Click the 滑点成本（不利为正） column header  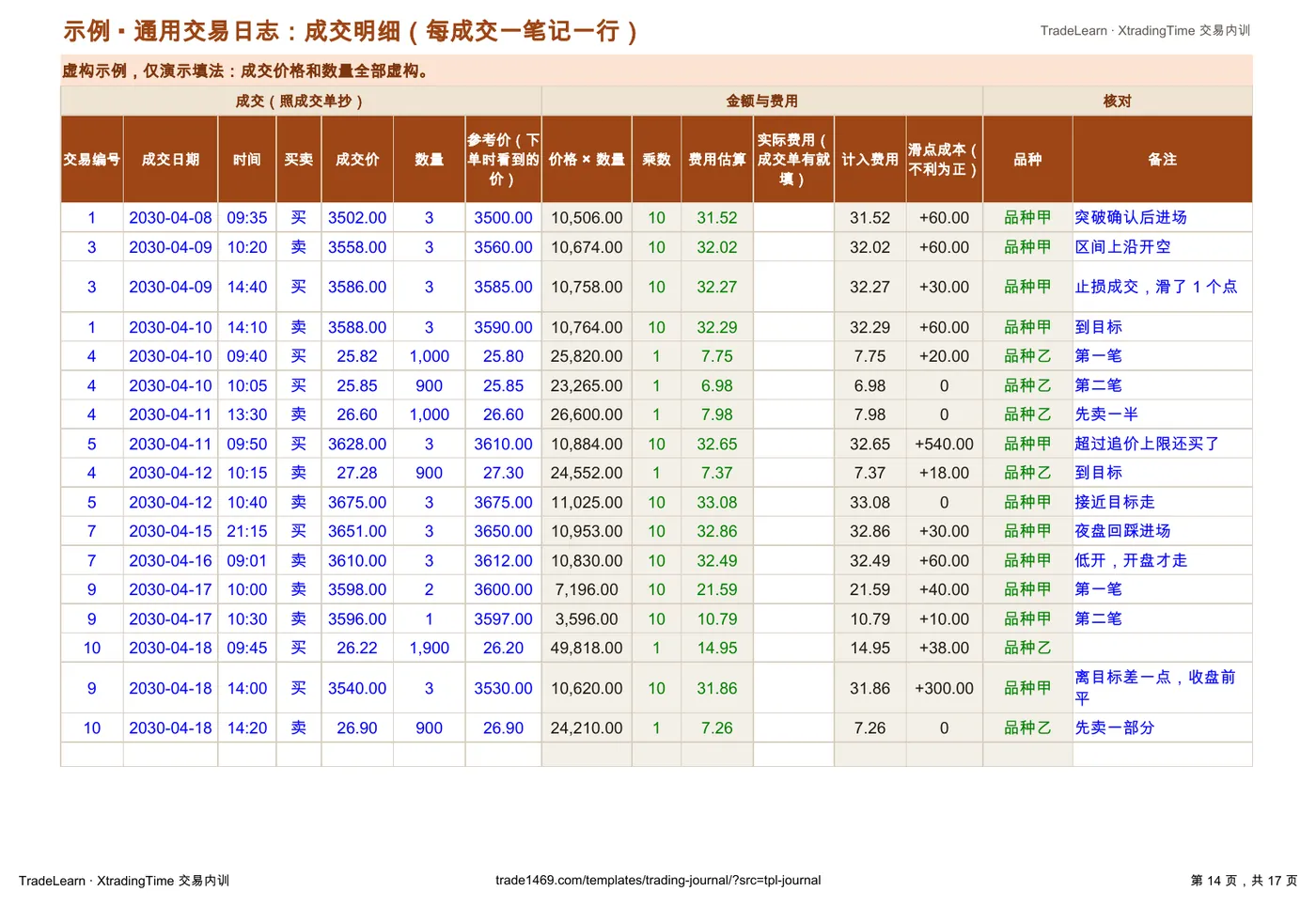(x=944, y=160)
